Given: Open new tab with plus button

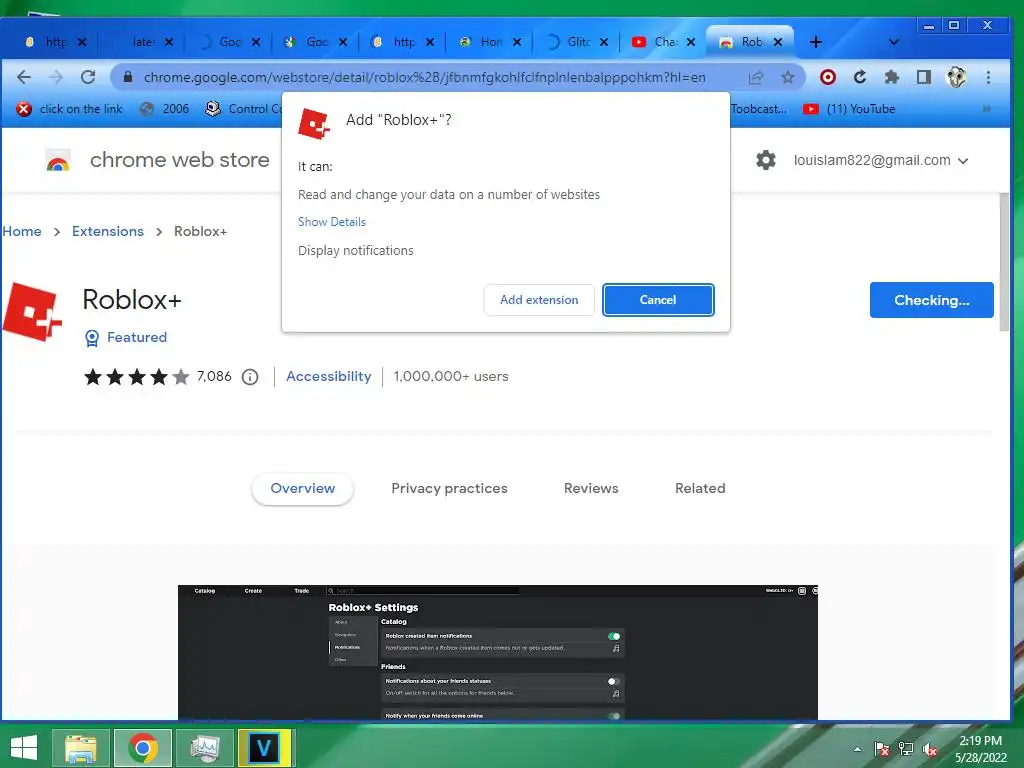Looking at the screenshot, I should (816, 42).
